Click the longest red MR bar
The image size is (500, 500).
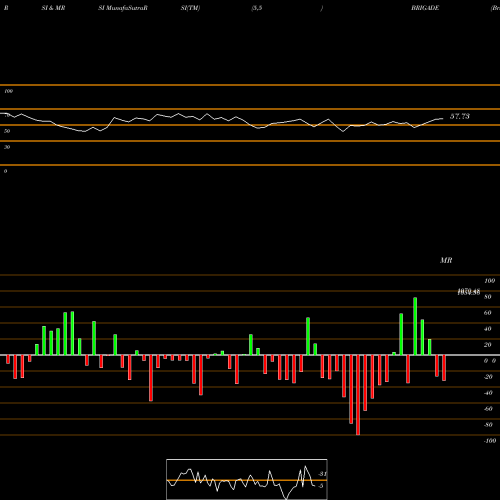coord(358,395)
